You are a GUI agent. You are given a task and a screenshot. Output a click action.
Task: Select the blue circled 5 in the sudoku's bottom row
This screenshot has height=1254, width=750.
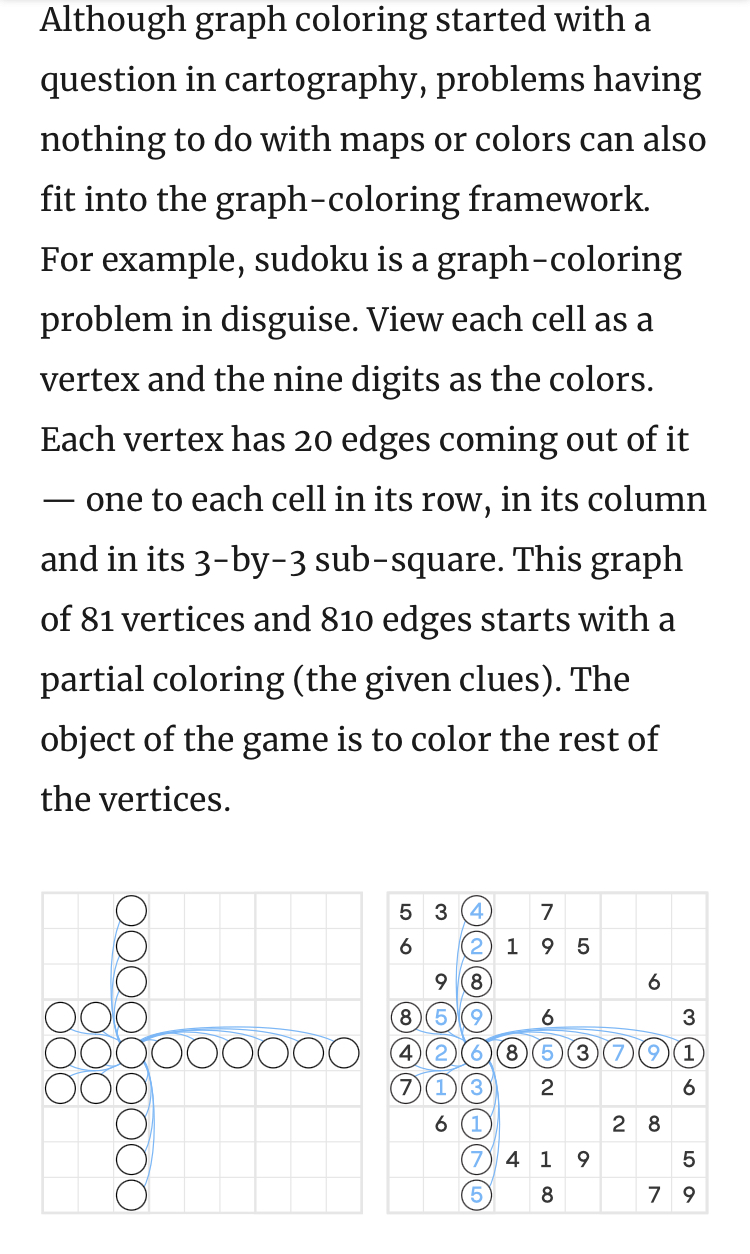point(477,1193)
